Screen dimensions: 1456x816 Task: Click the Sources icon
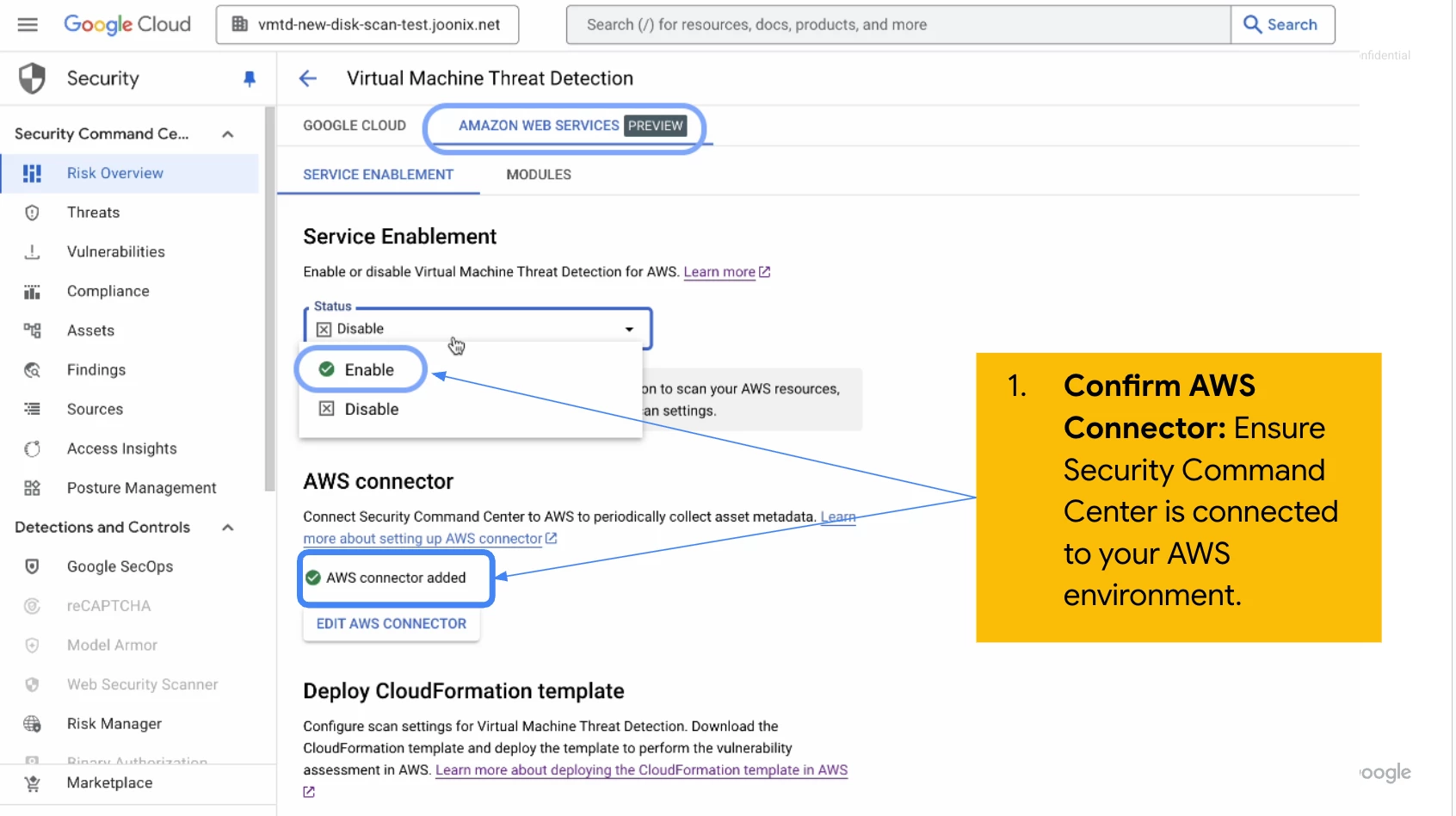(32, 410)
